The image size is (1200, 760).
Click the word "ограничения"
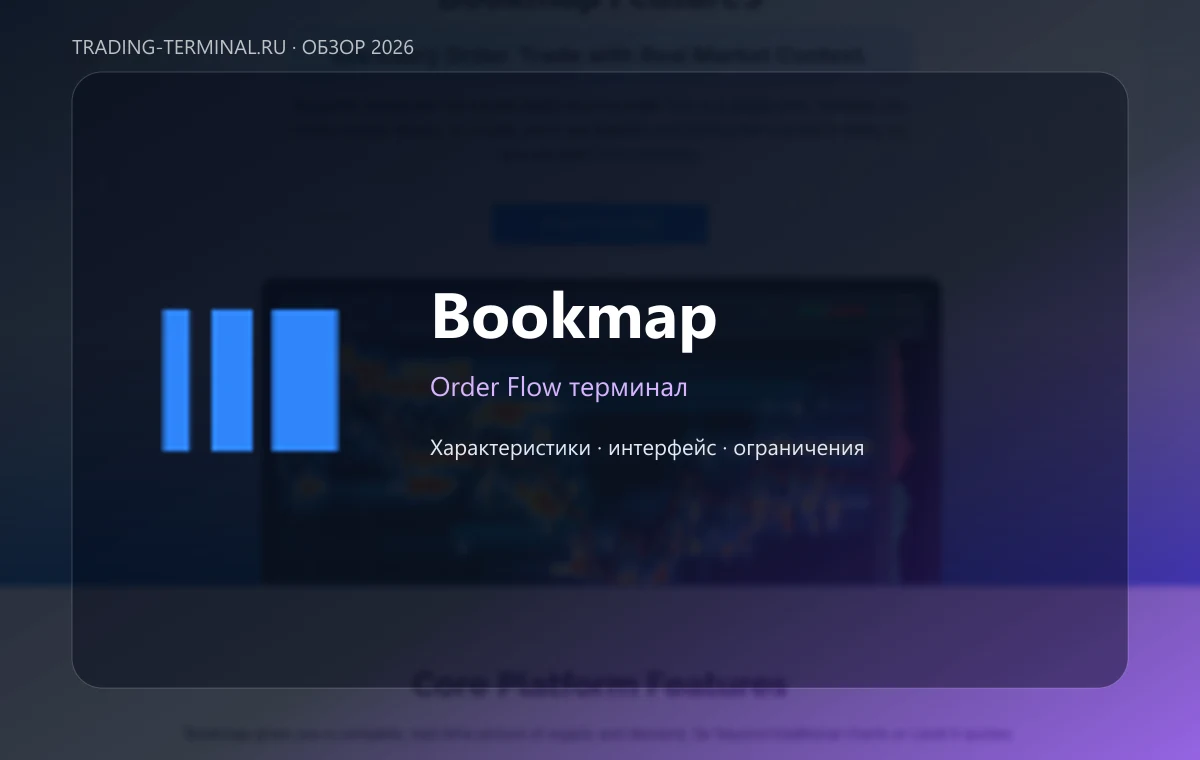click(x=798, y=448)
